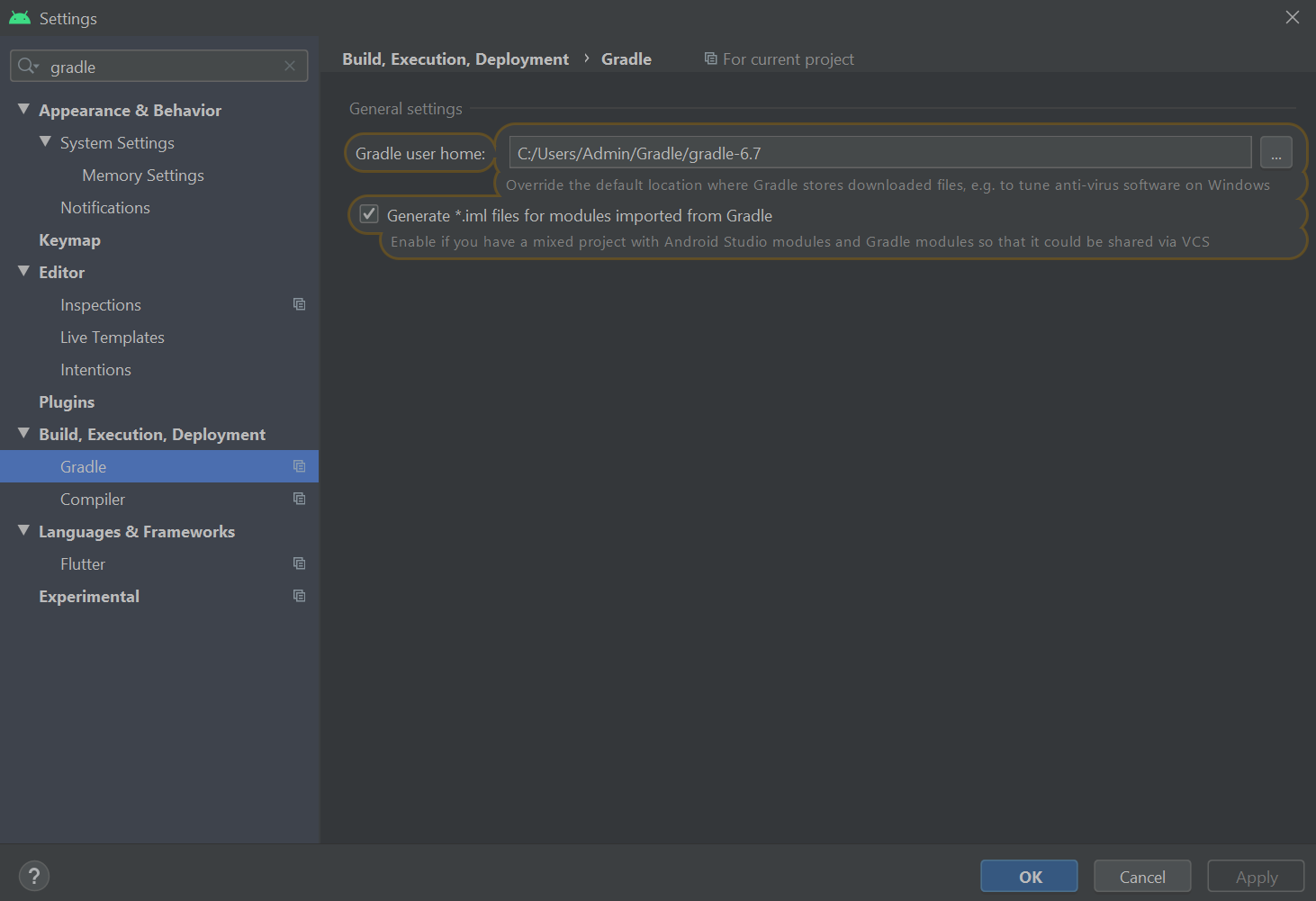The image size is (1316, 901).
Task: Clear the gradle search text
Action: point(290,66)
